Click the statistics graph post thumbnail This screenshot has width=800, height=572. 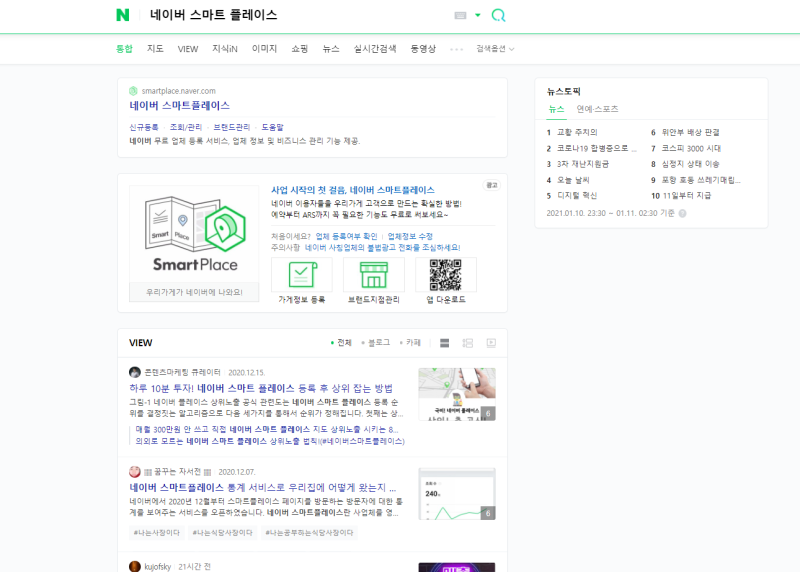pos(457,494)
